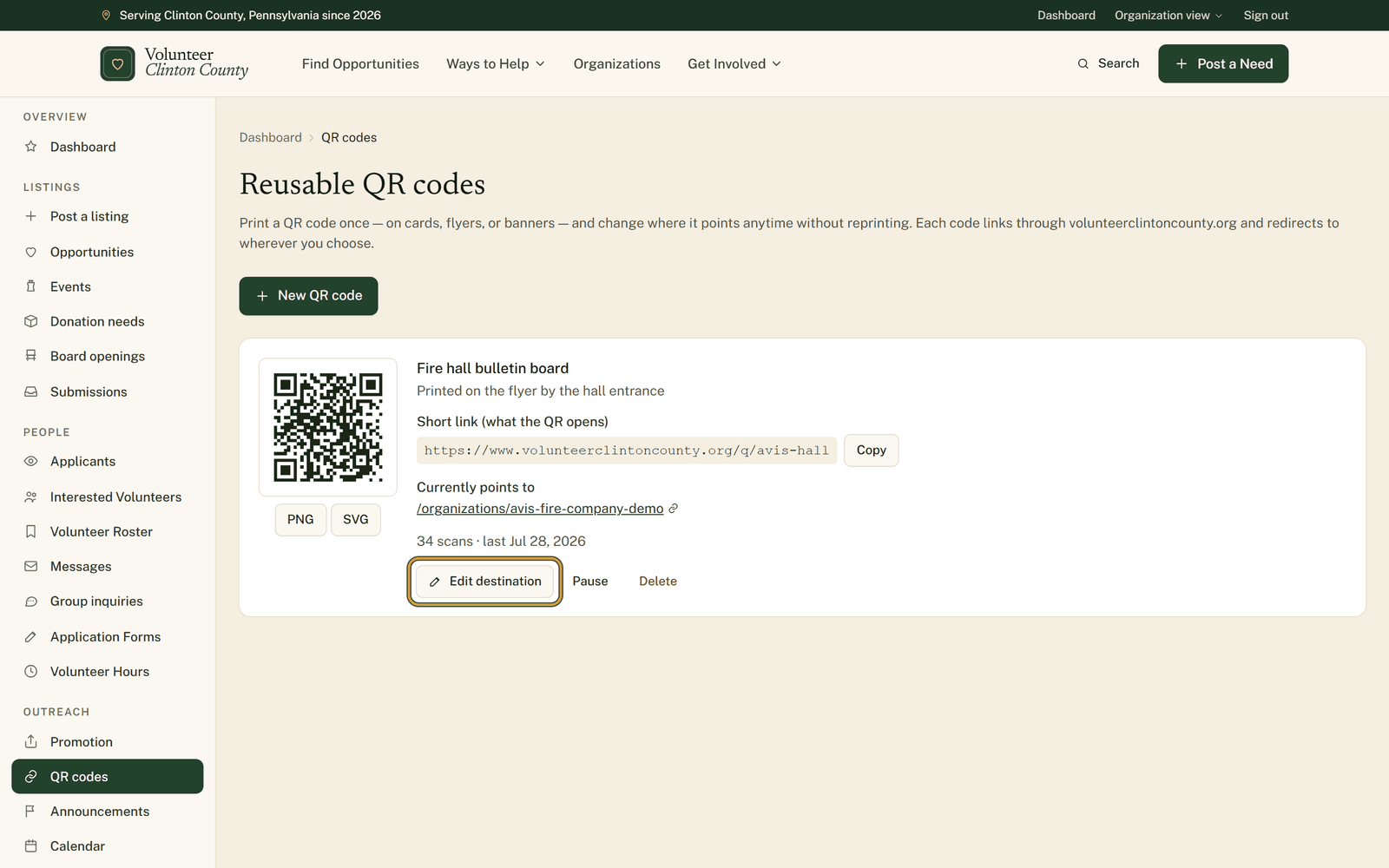
Task: Click the plus icon beside Post a listing
Action: click(31, 216)
